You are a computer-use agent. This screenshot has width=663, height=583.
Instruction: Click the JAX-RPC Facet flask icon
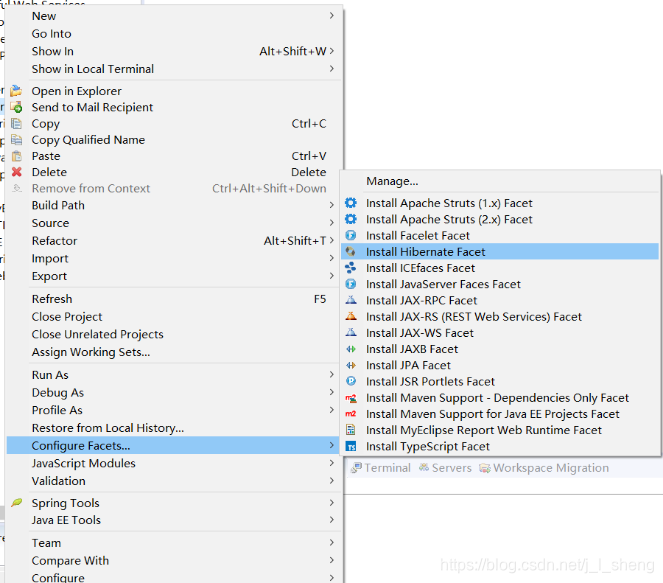[x=351, y=300]
